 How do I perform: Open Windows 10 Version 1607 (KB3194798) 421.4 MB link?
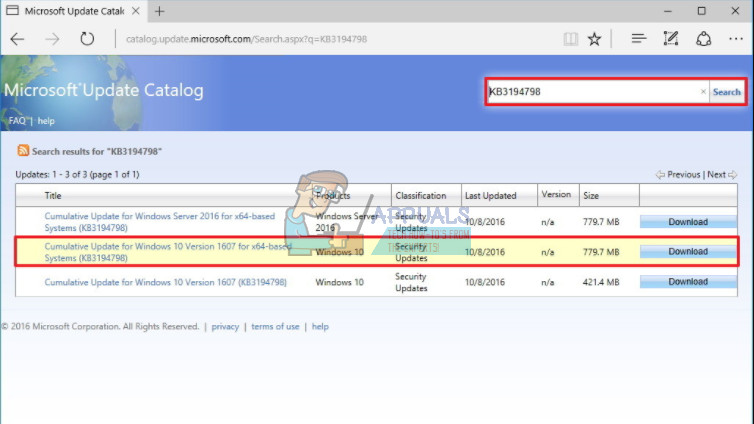click(165, 282)
